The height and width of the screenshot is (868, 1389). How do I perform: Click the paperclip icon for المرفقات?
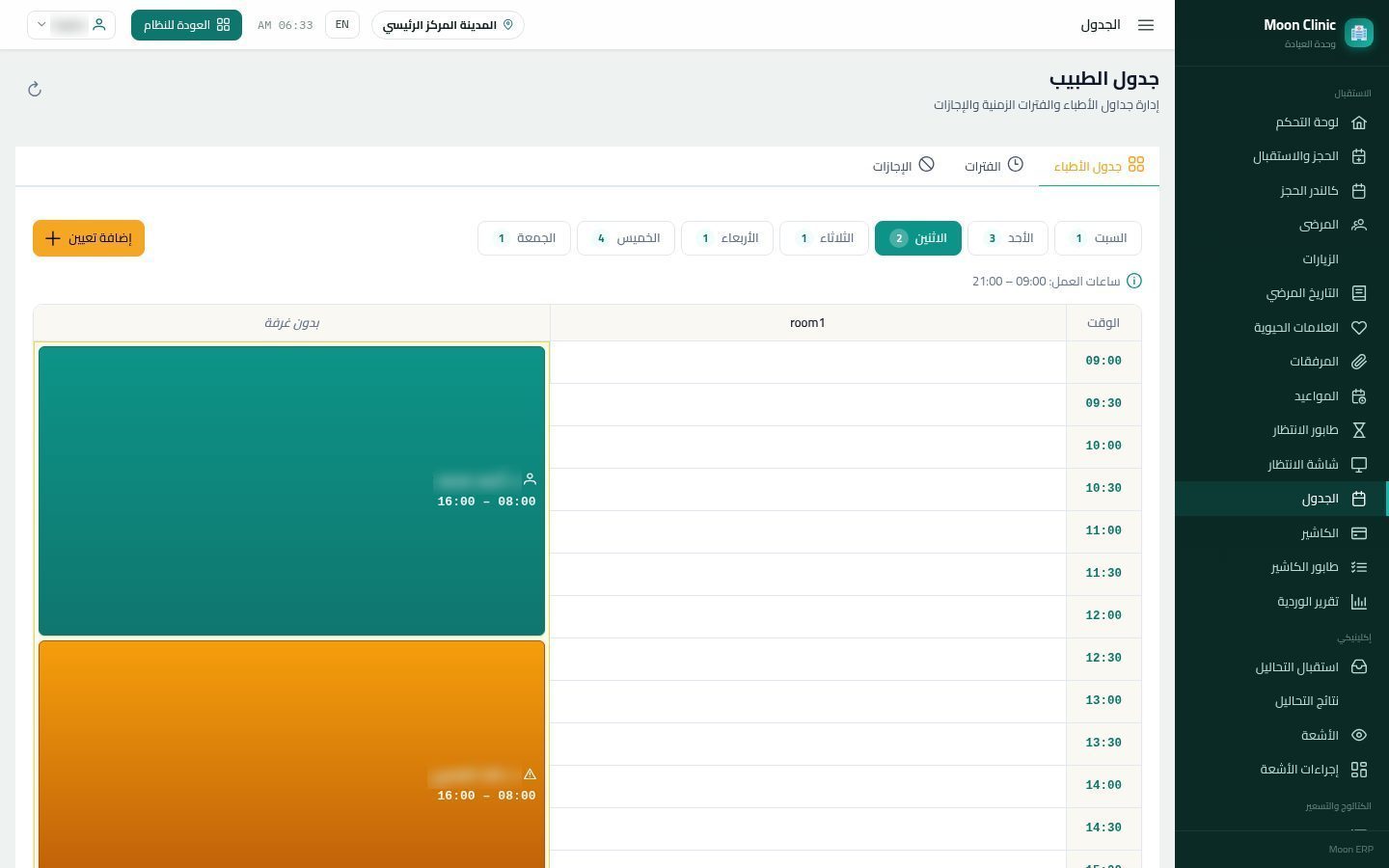(1359, 362)
